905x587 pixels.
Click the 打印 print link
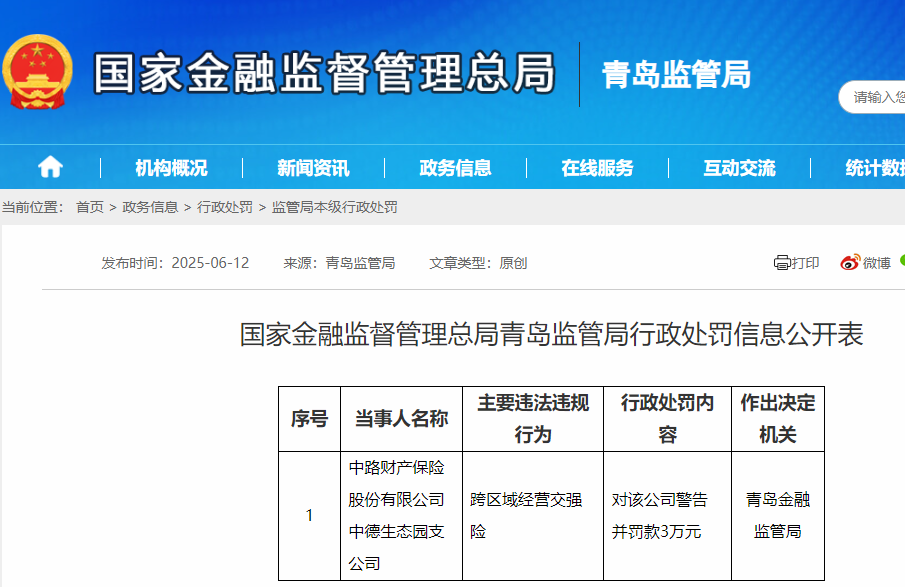[x=805, y=263]
